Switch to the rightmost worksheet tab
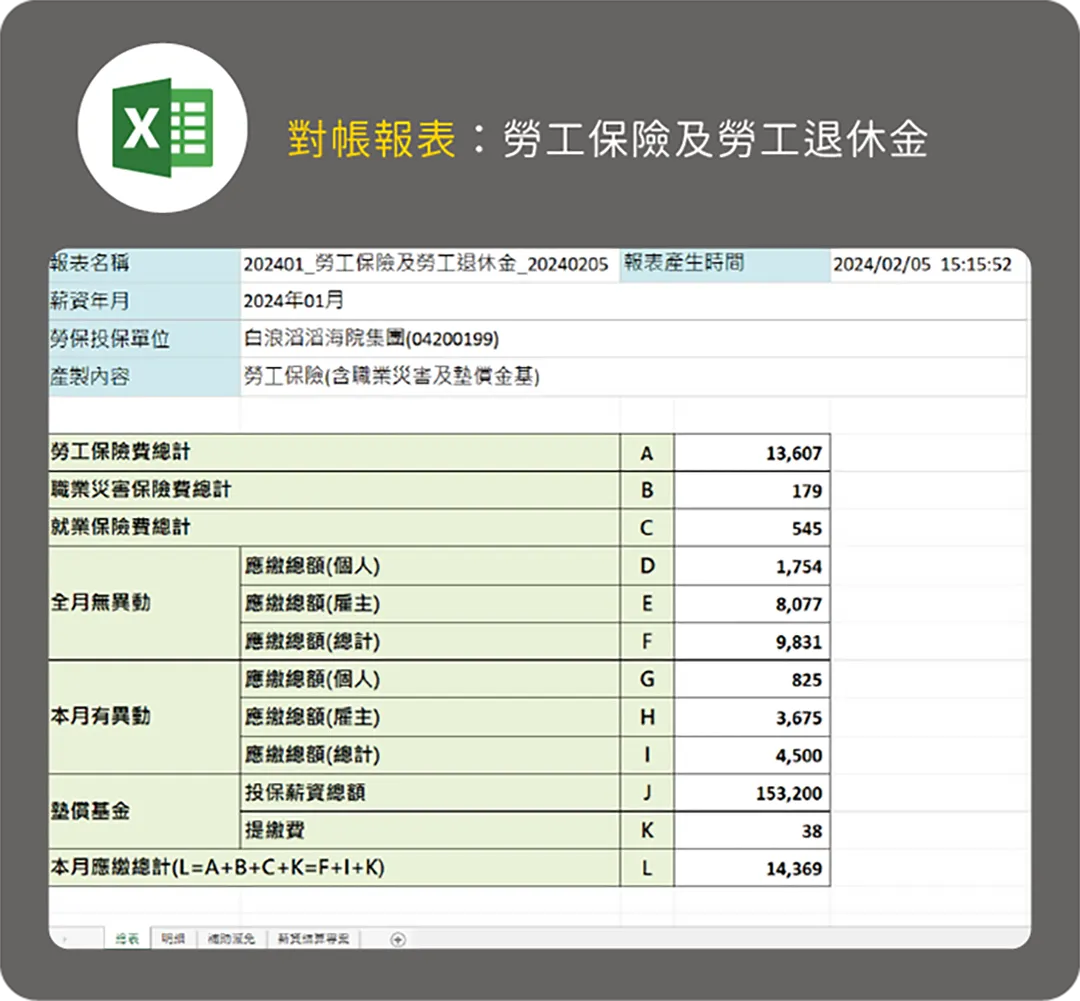The image size is (1080, 1001). tap(313, 938)
